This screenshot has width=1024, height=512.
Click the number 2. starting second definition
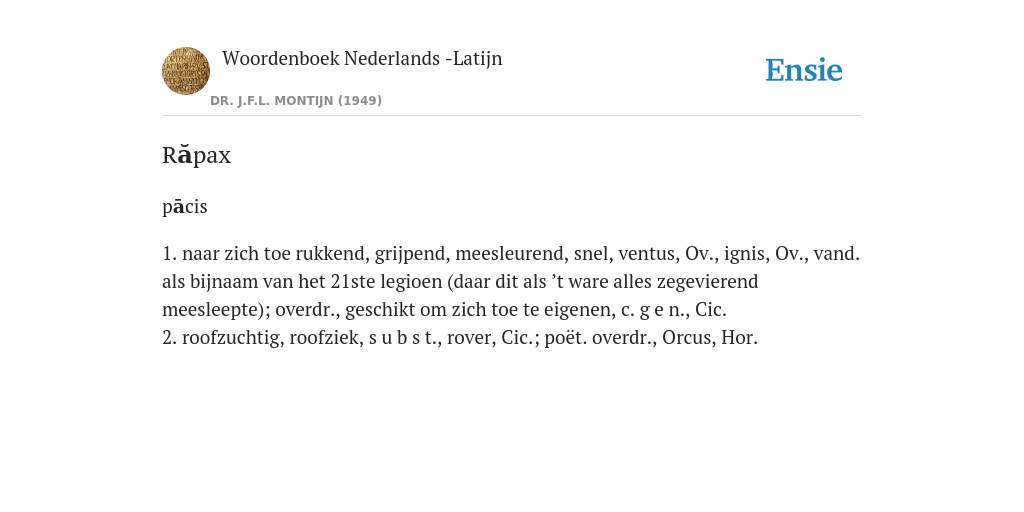169,338
